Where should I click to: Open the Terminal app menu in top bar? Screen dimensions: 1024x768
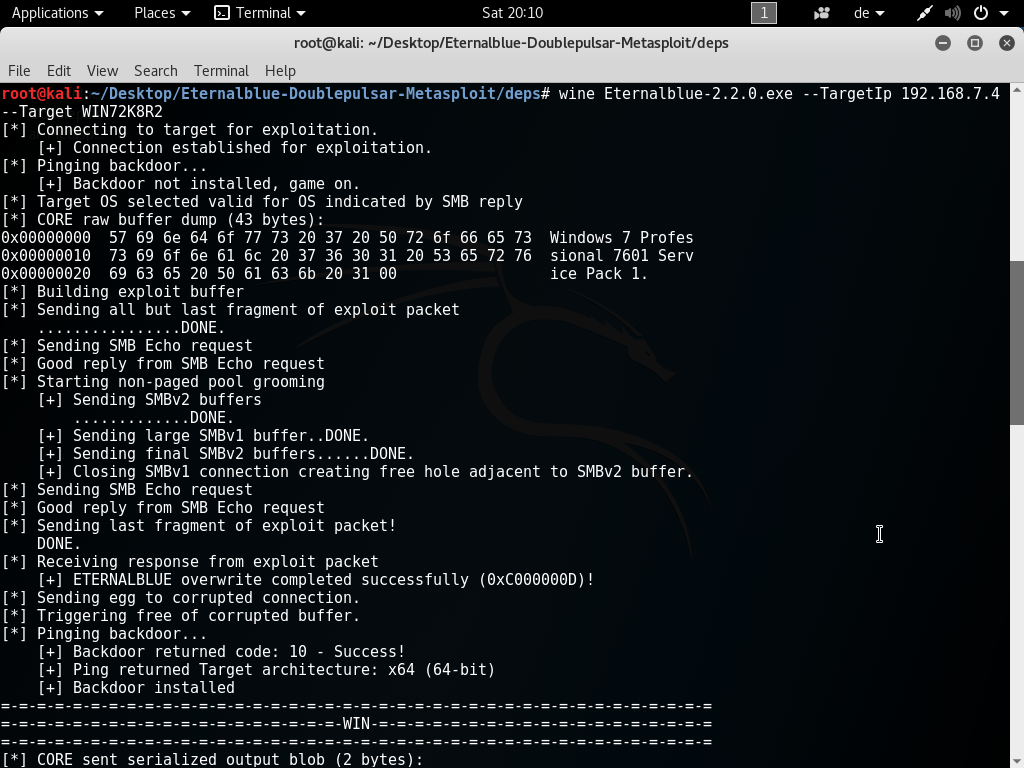click(x=260, y=13)
